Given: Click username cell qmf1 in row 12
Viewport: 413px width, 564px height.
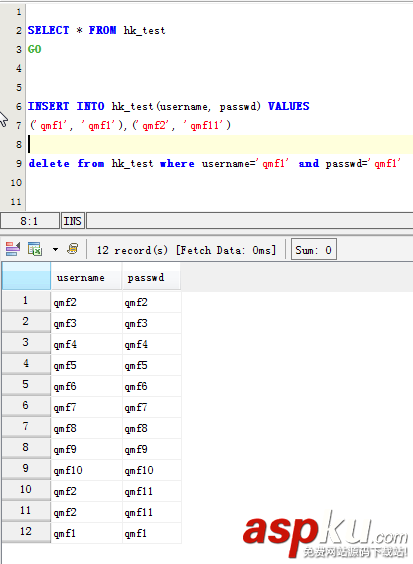Looking at the screenshot, I should (86, 533).
